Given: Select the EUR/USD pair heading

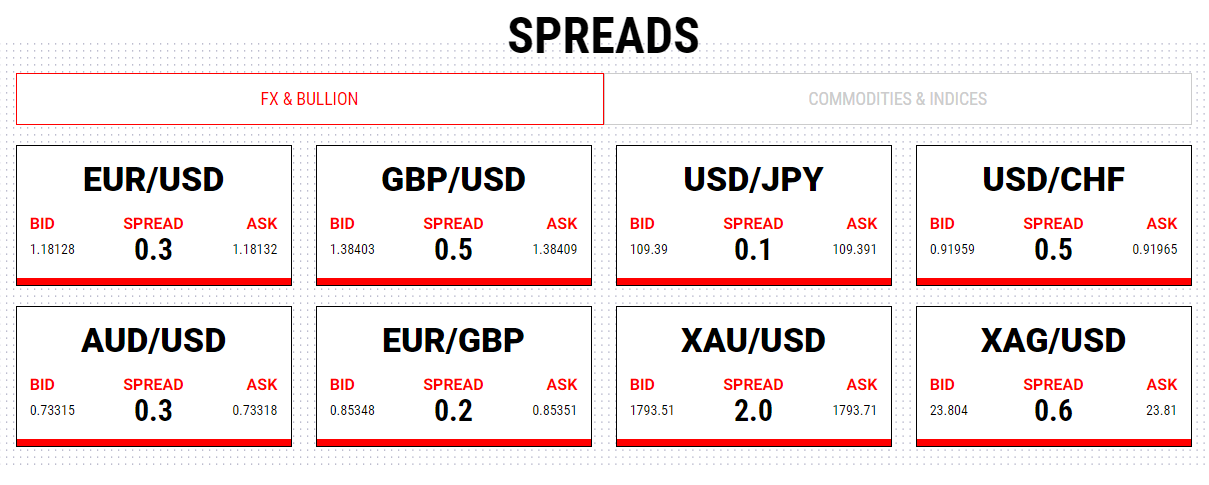Looking at the screenshot, I should [153, 180].
